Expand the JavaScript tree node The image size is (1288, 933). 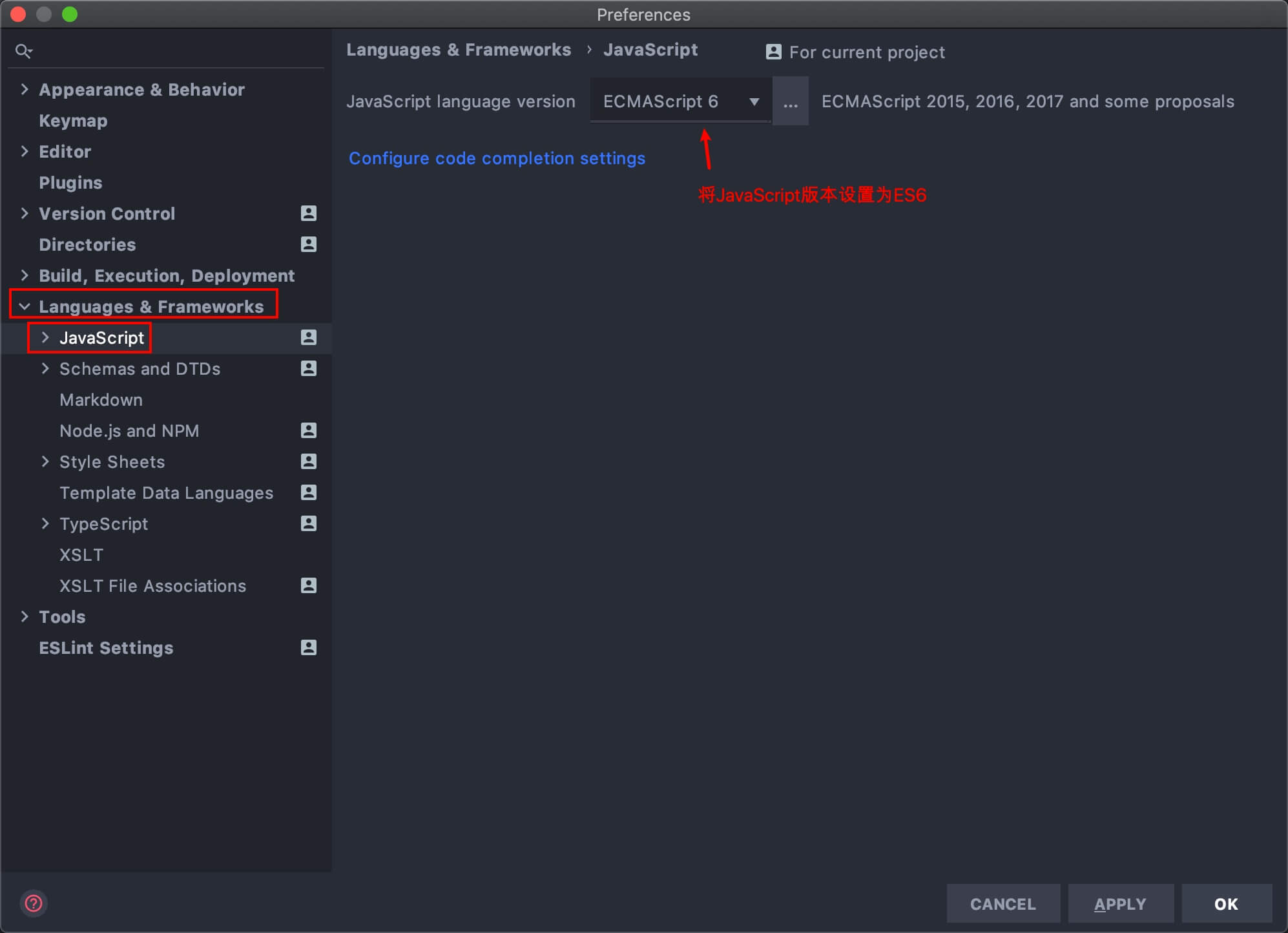[x=45, y=337]
